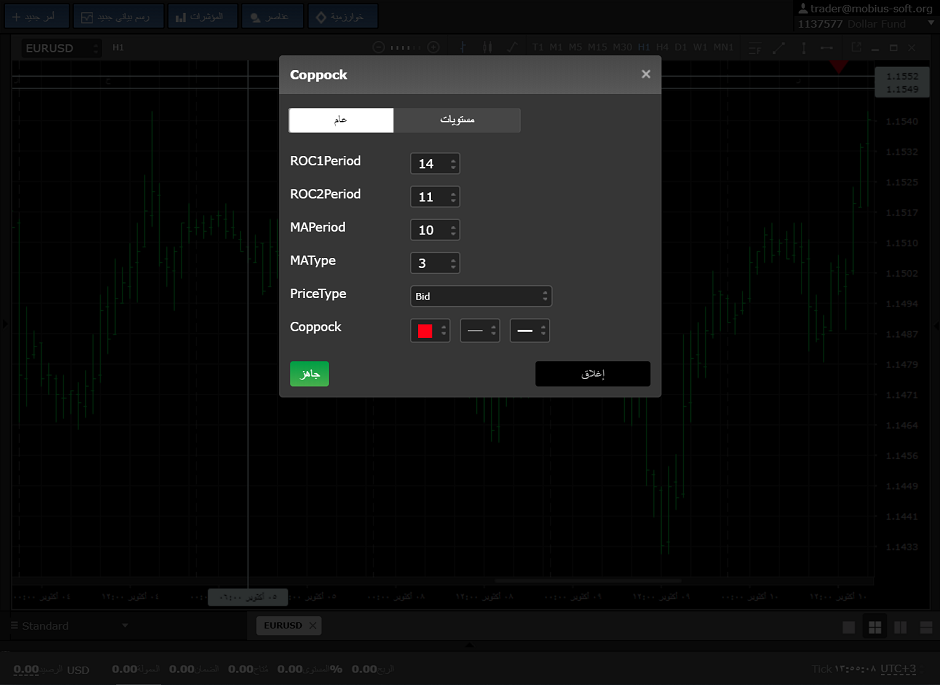This screenshot has width=940, height=685.
Task: Adjust the ROC1Period stepper arrows
Action: pyautogui.click(x=453, y=164)
